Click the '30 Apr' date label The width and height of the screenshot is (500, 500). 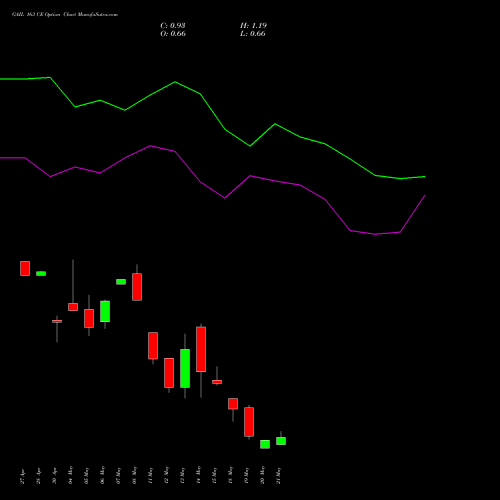click(x=55, y=476)
